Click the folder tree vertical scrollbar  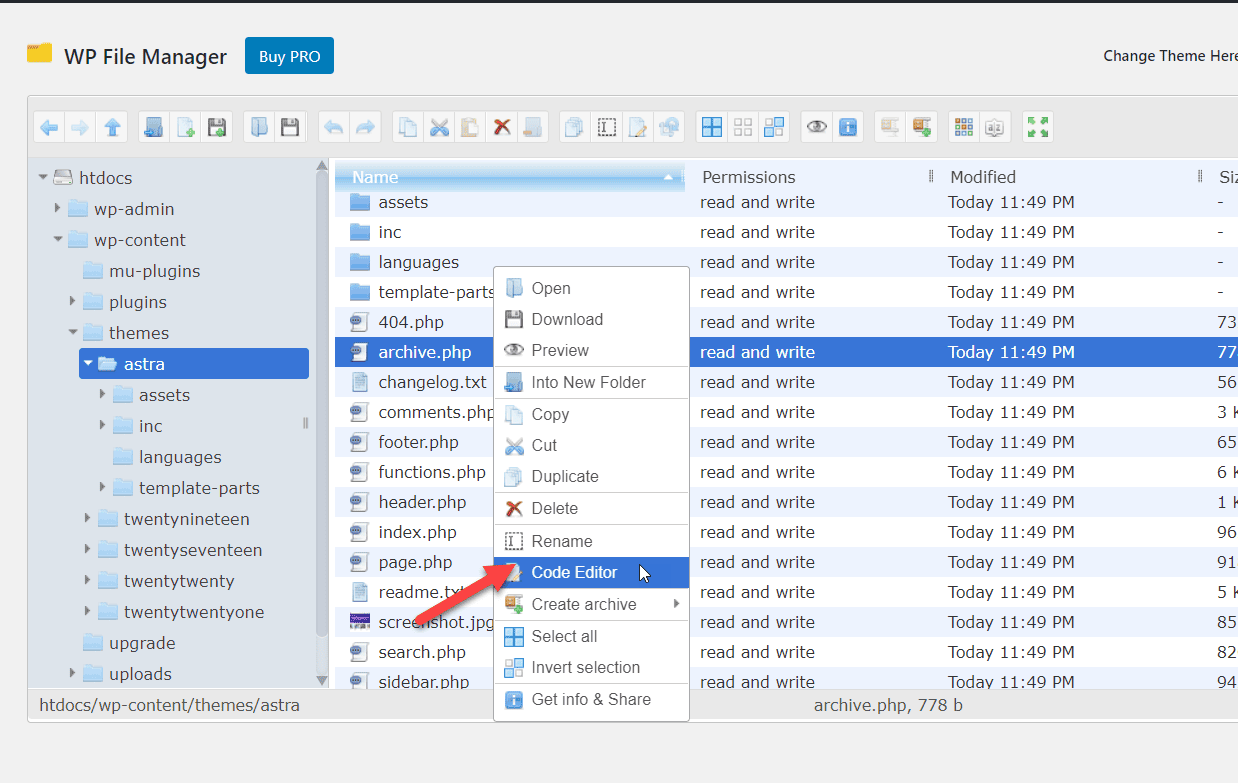(322, 400)
